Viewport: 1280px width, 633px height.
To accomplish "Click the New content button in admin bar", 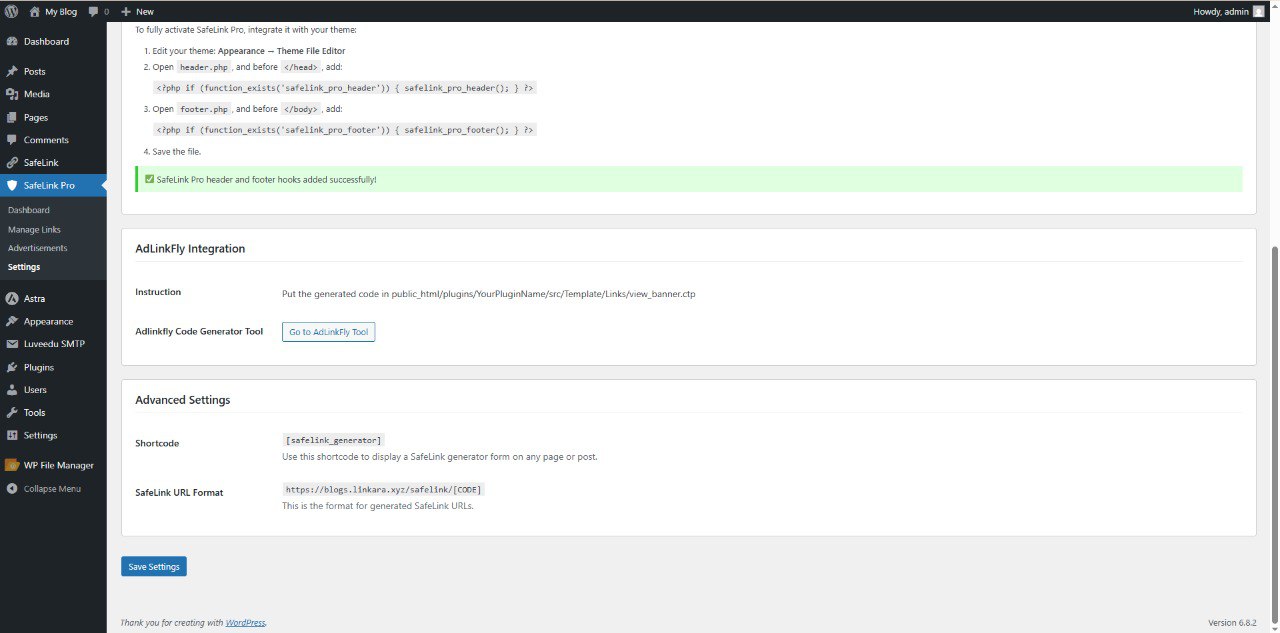I will coord(137,11).
